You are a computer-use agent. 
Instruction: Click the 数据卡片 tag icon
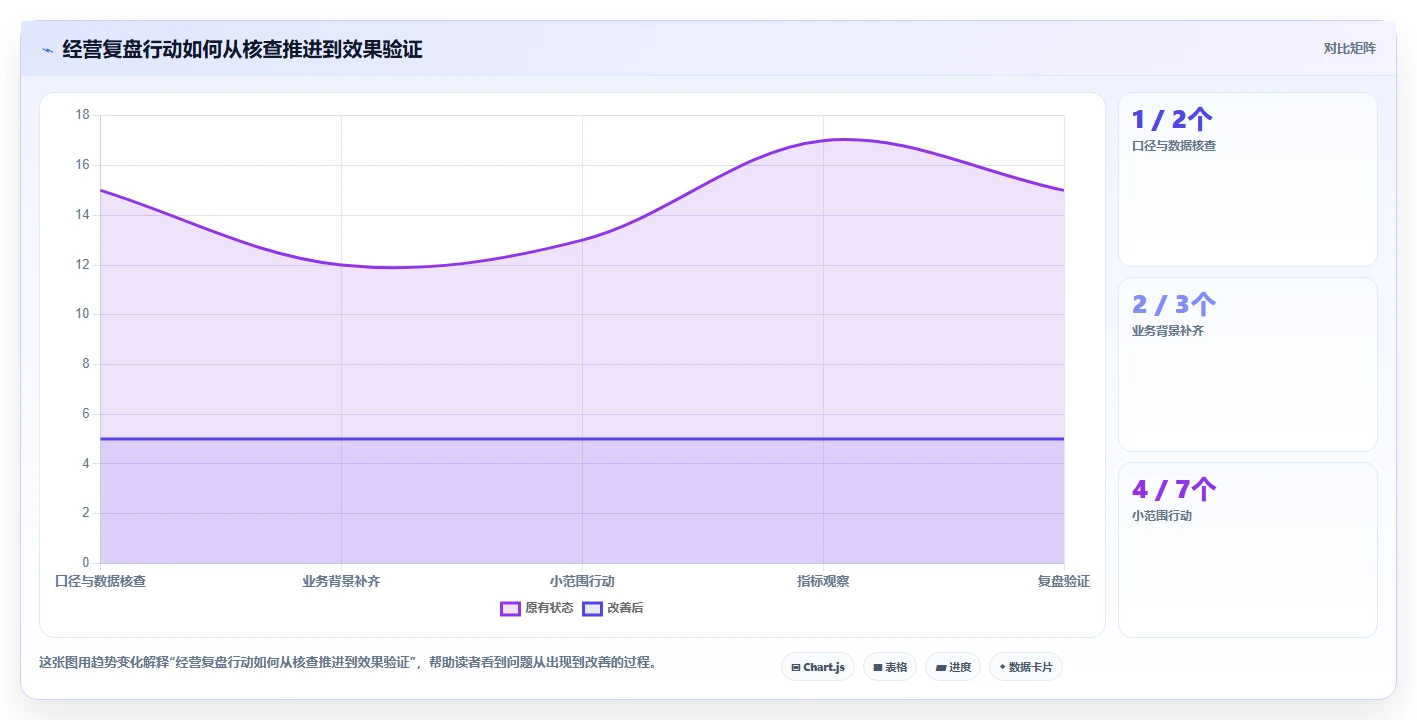click(x=1003, y=667)
